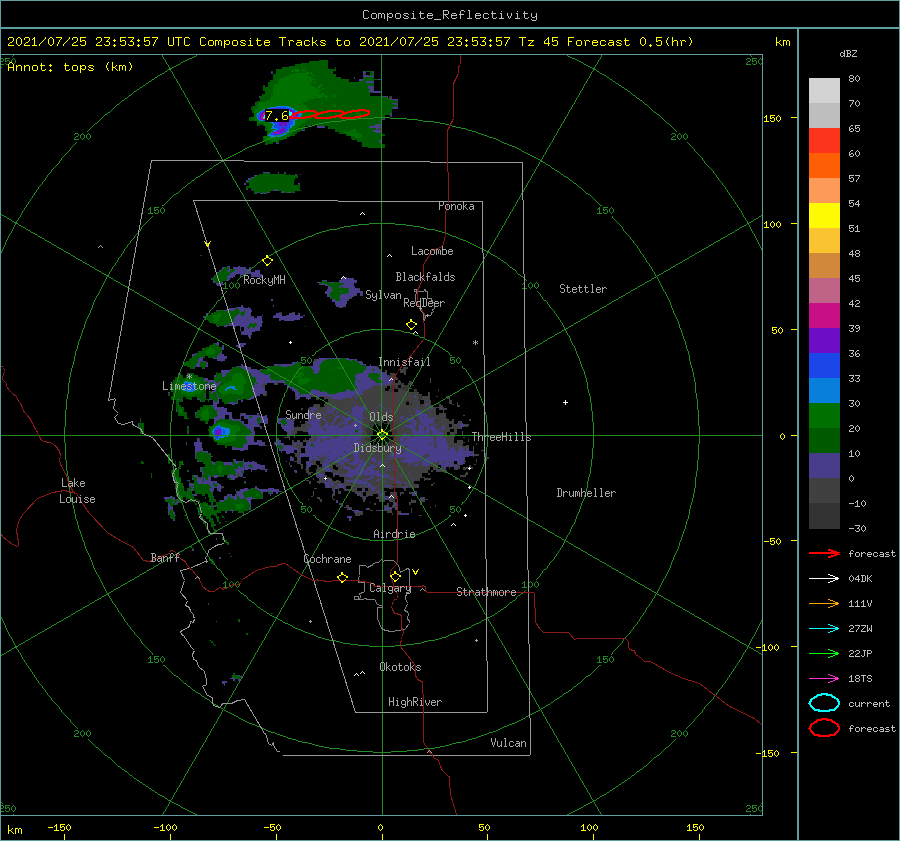Viewport: 900px width, 841px height.
Task: Click the Calgary city label
Action: (x=390, y=588)
